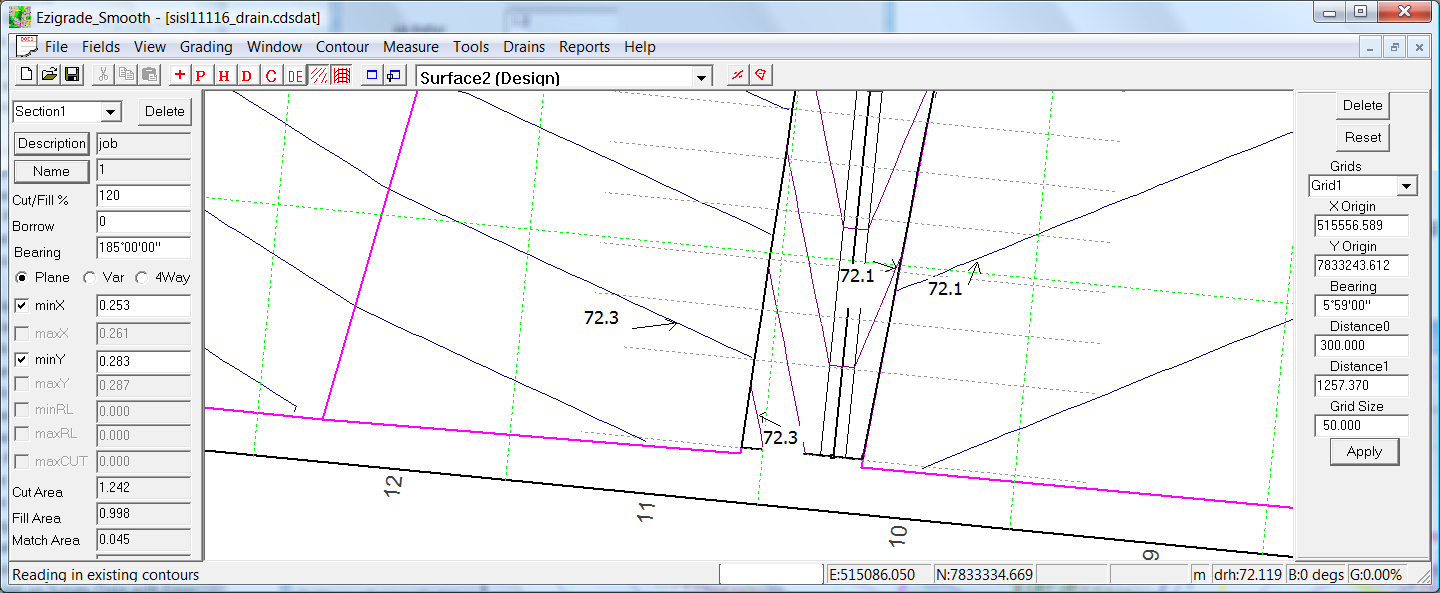Image resolution: width=1440 pixels, height=593 pixels.
Task: Save the file with the floppy disk icon
Action: click(x=72, y=75)
